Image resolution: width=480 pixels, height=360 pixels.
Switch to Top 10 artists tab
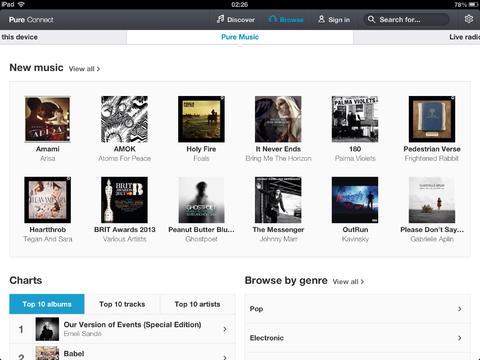[x=197, y=304]
